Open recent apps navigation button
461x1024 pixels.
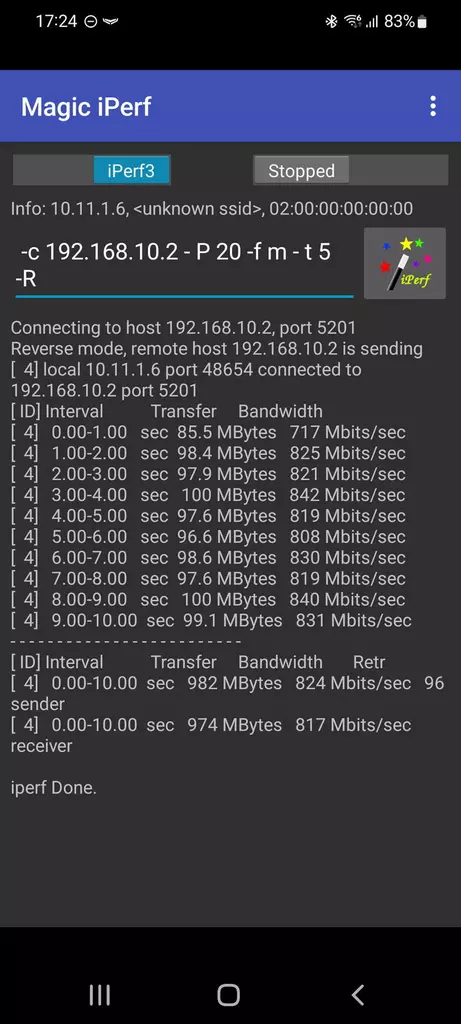pyautogui.click(x=99, y=995)
